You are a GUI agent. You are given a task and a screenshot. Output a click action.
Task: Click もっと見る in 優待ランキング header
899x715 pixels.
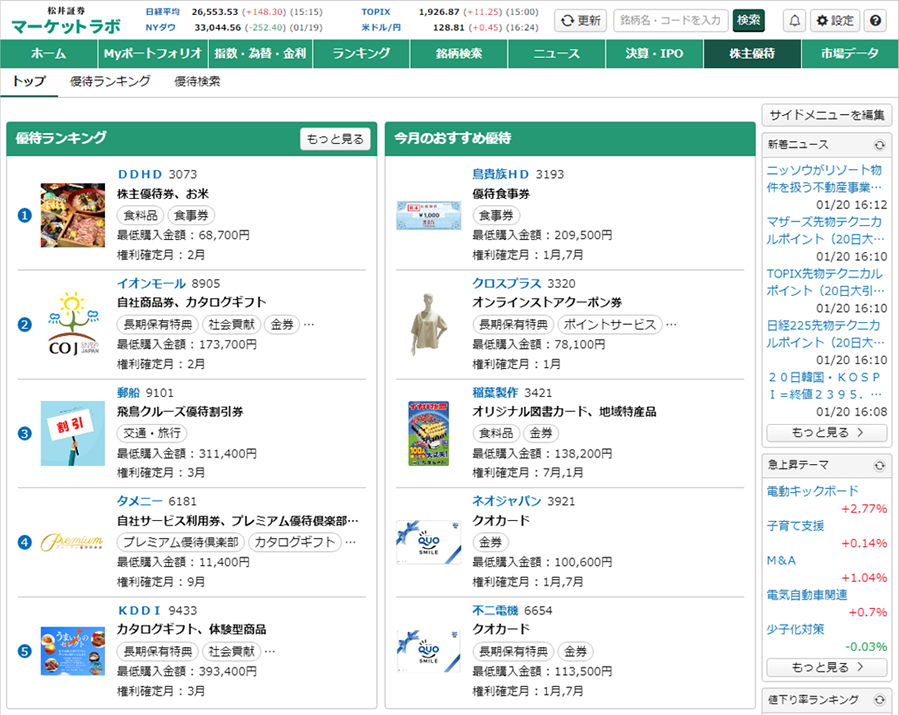pos(335,139)
